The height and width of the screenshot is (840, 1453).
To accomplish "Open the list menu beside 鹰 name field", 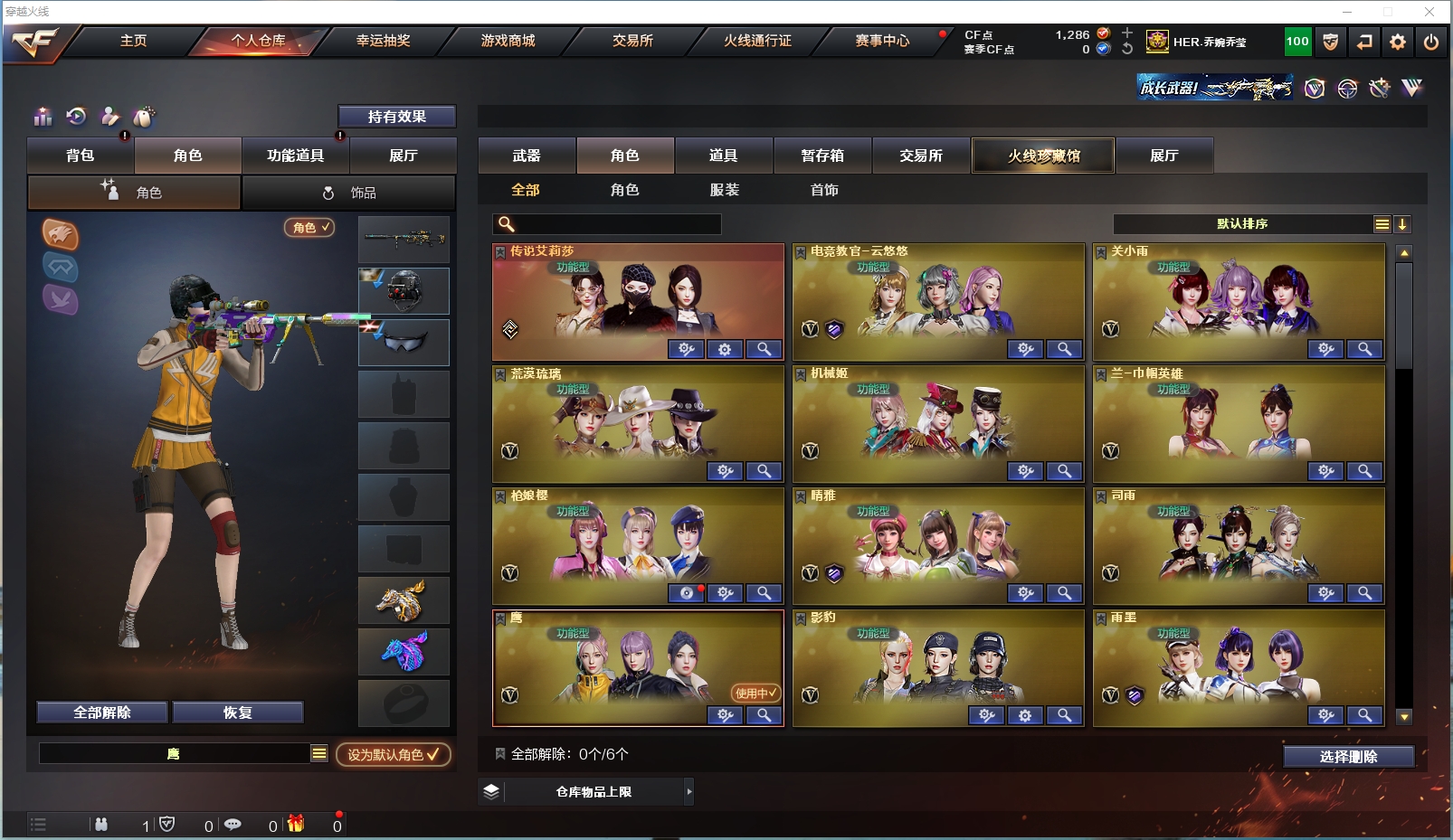I will pyautogui.click(x=318, y=753).
